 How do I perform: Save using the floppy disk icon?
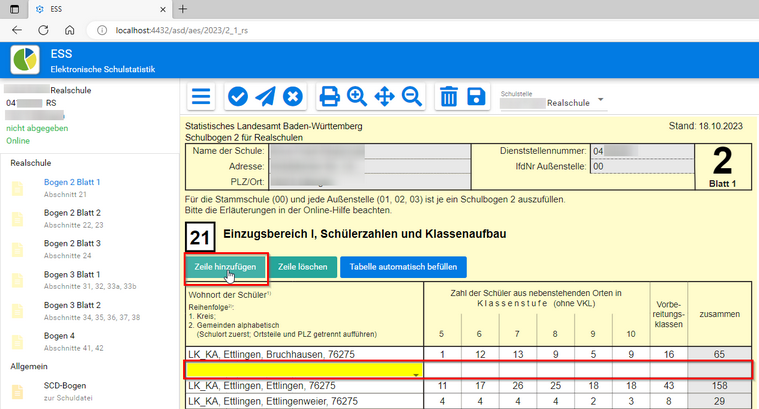476,97
